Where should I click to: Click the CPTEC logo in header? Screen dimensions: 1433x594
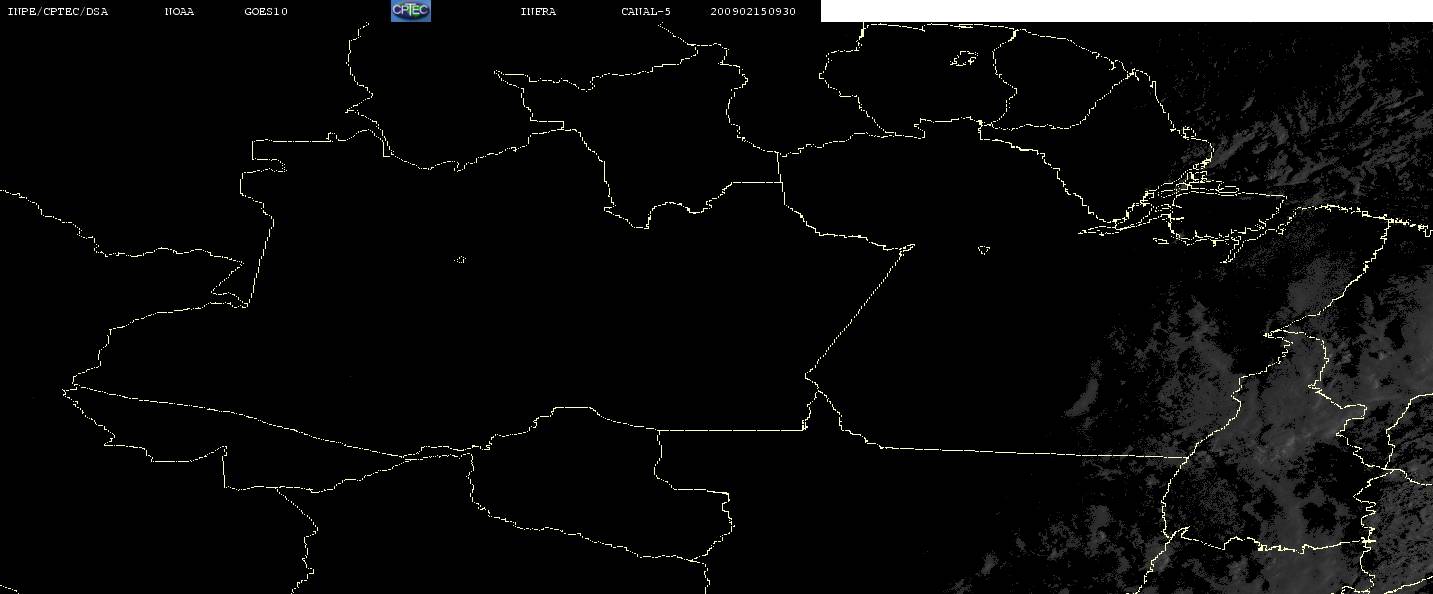pyautogui.click(x=410, y=10)
